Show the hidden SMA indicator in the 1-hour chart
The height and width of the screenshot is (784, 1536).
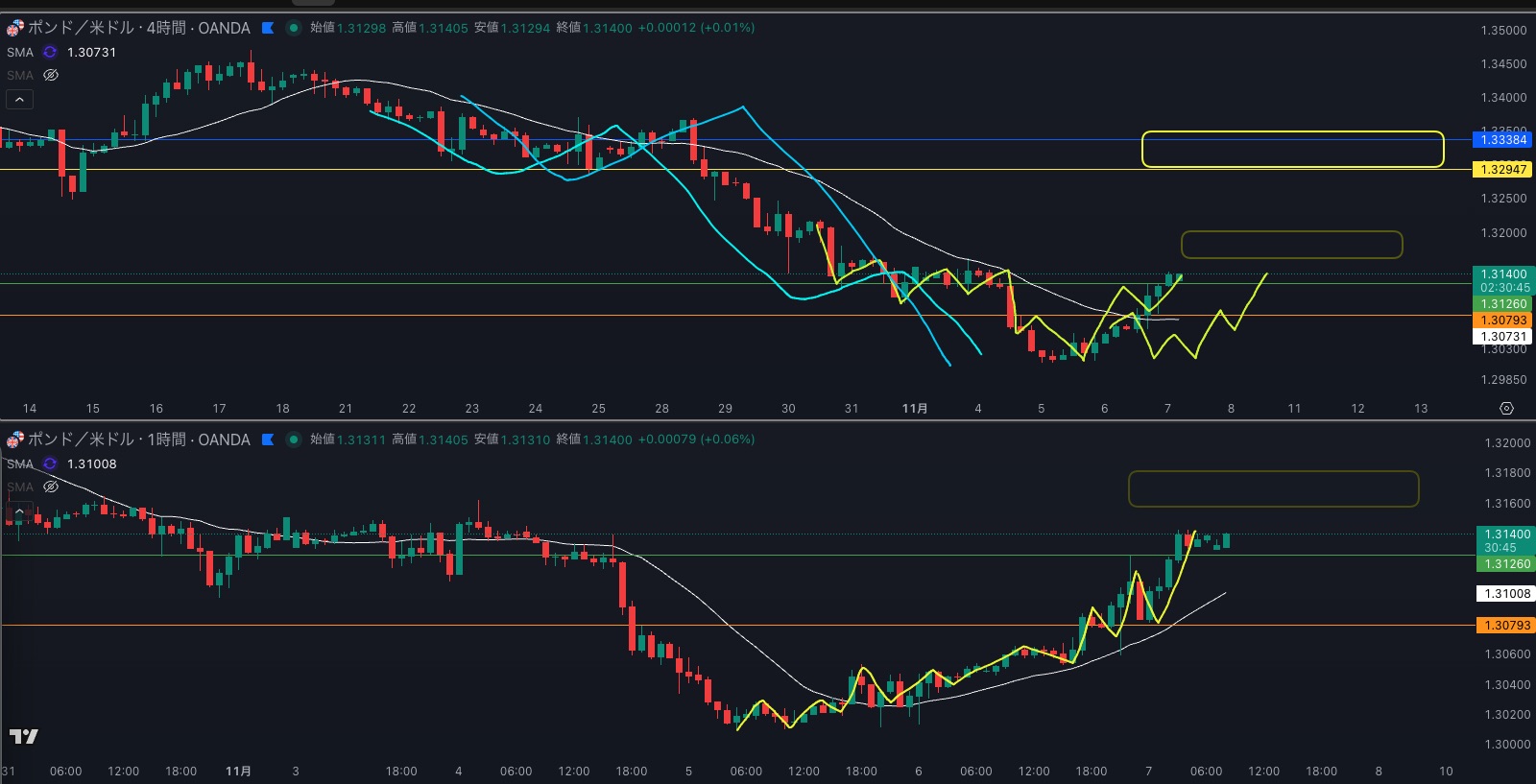[x=51, y=487]
